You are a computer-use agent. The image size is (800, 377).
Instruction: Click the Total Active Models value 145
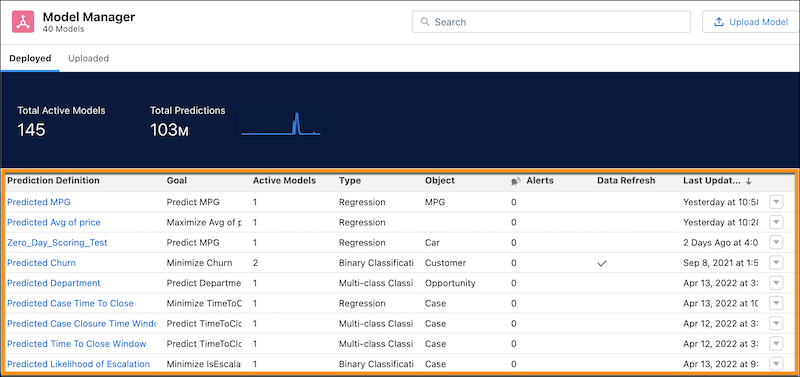point(31,130)
